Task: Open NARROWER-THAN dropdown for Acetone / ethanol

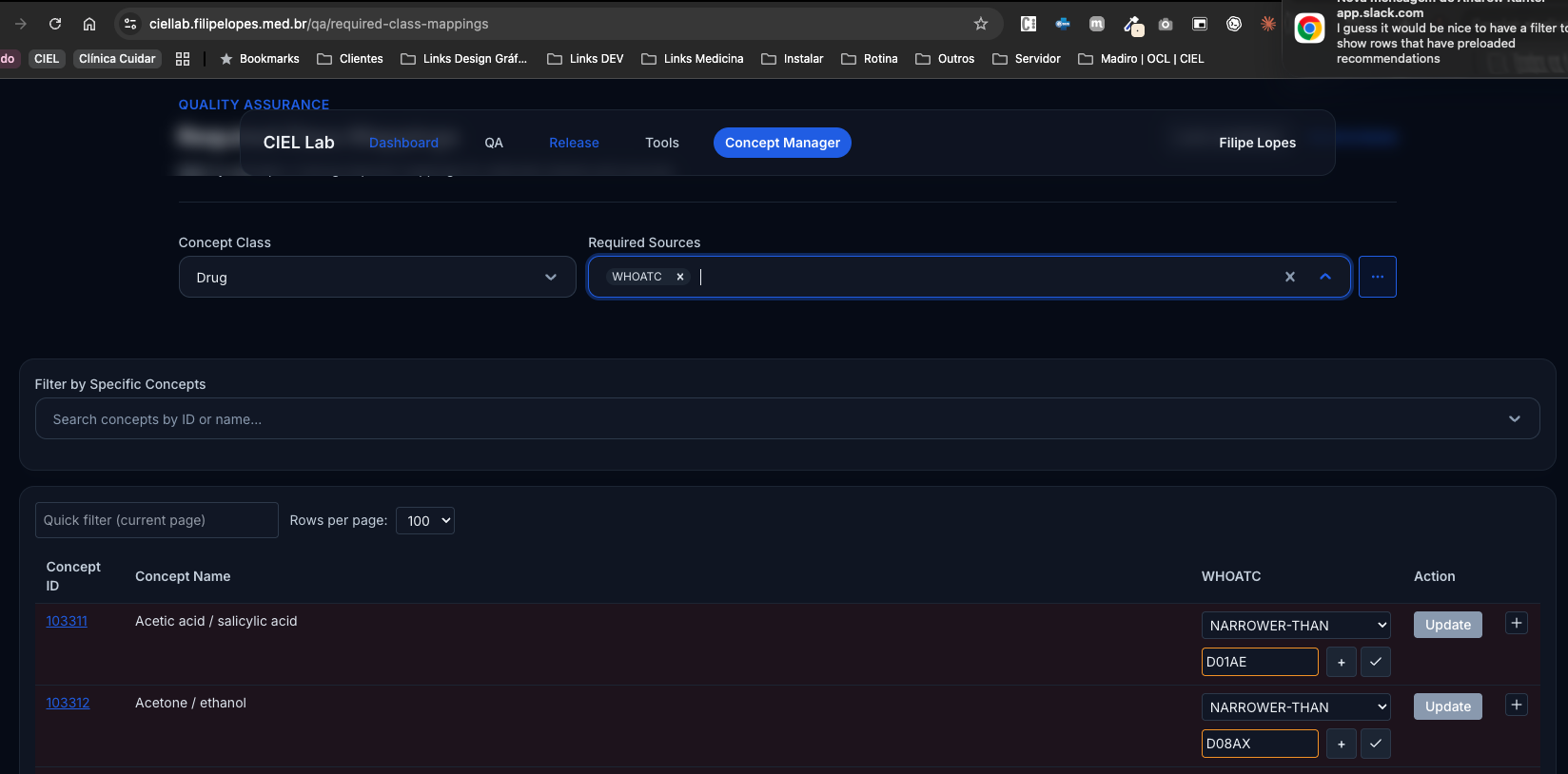Action: pyautogui.click(x=1296, y=706)
